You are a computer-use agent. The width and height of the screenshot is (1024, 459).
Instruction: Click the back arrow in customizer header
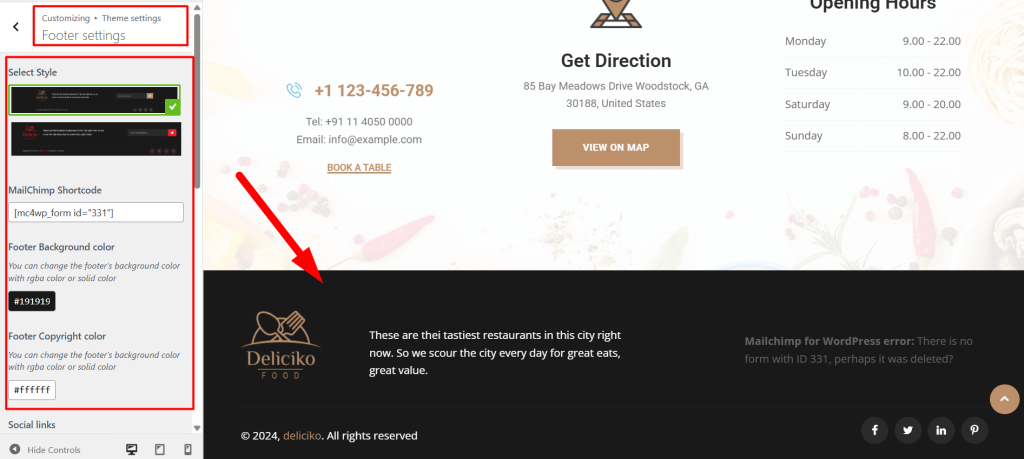coord(16,27)
